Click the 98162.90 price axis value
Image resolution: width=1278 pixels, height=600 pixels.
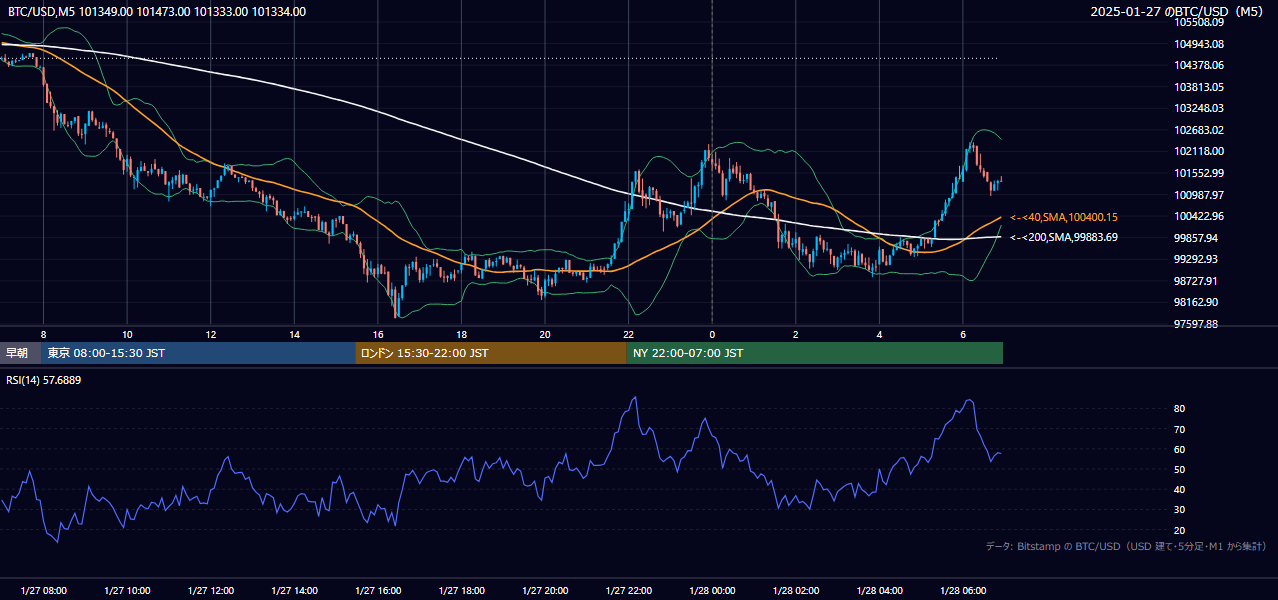[1196, 302]
